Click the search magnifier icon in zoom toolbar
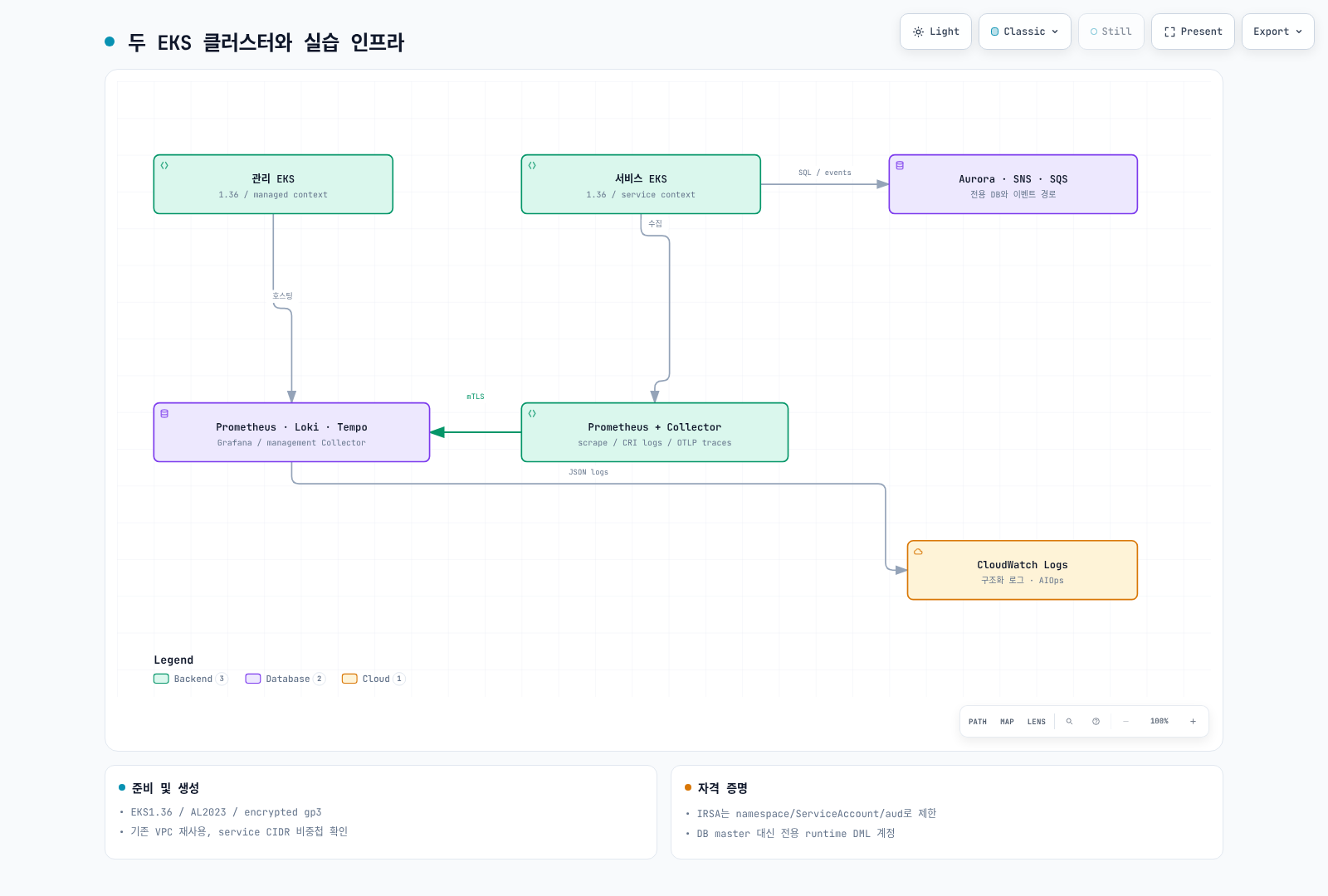The height and width of the screenshot is (896, 1328). pos(1069,722)
